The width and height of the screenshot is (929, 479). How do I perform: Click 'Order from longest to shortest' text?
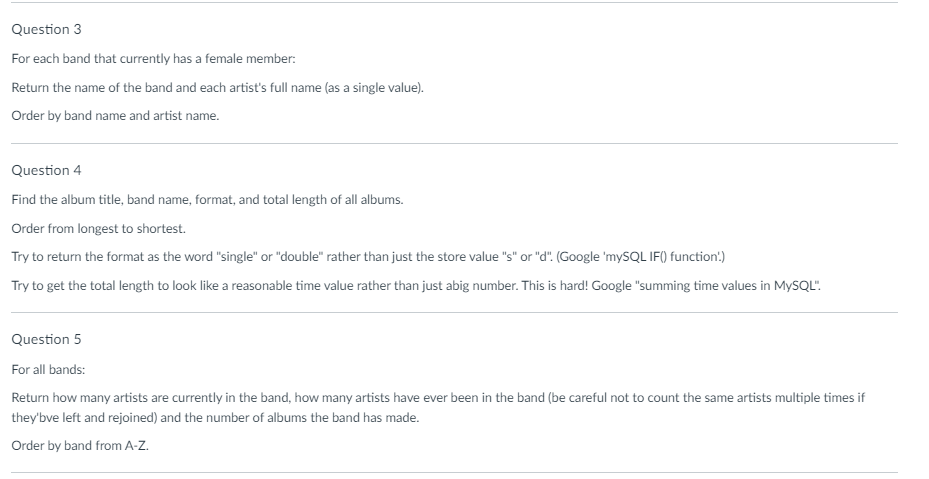coord(98,229)
